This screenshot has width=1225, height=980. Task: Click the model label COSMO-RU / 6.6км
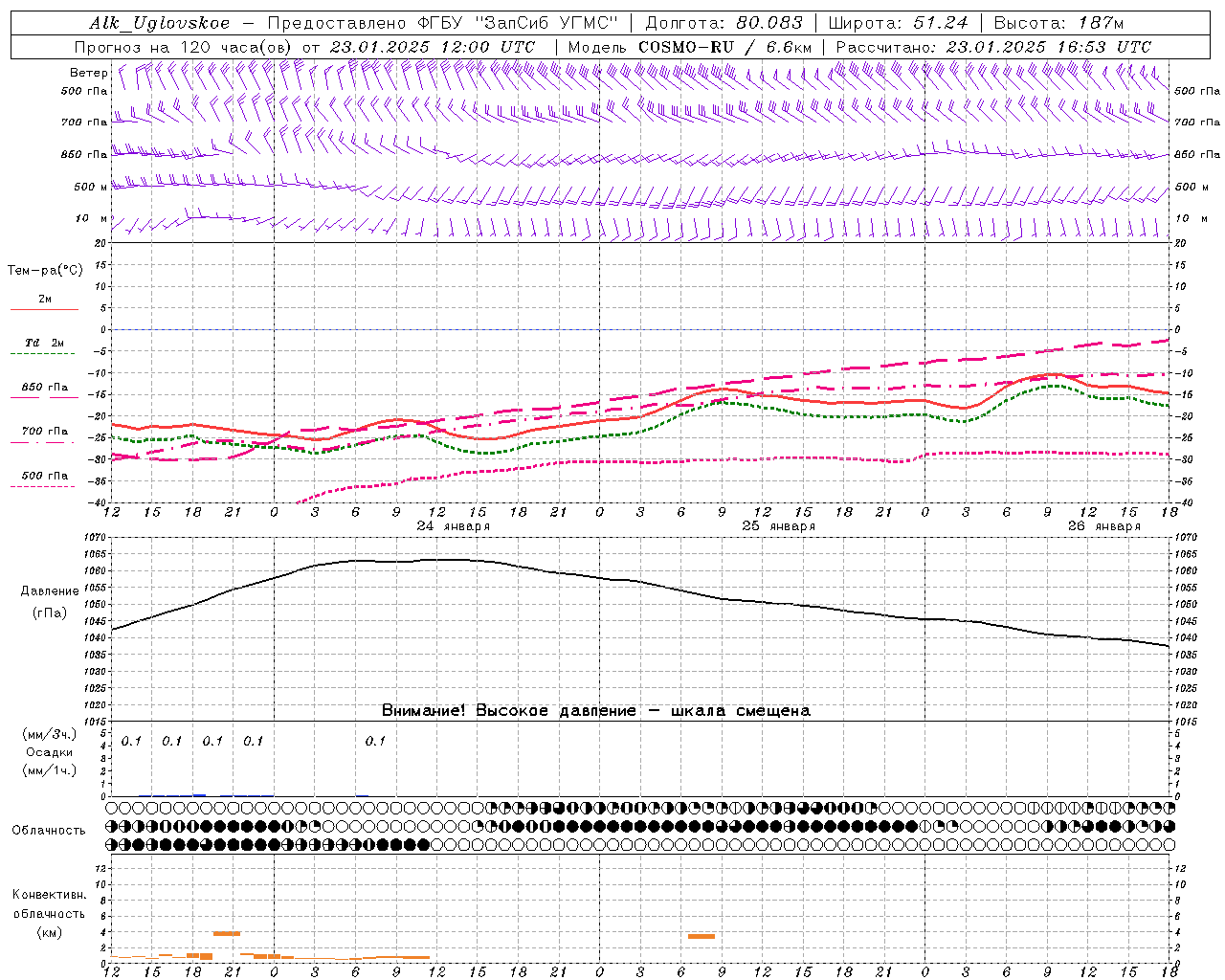(725, 47)
